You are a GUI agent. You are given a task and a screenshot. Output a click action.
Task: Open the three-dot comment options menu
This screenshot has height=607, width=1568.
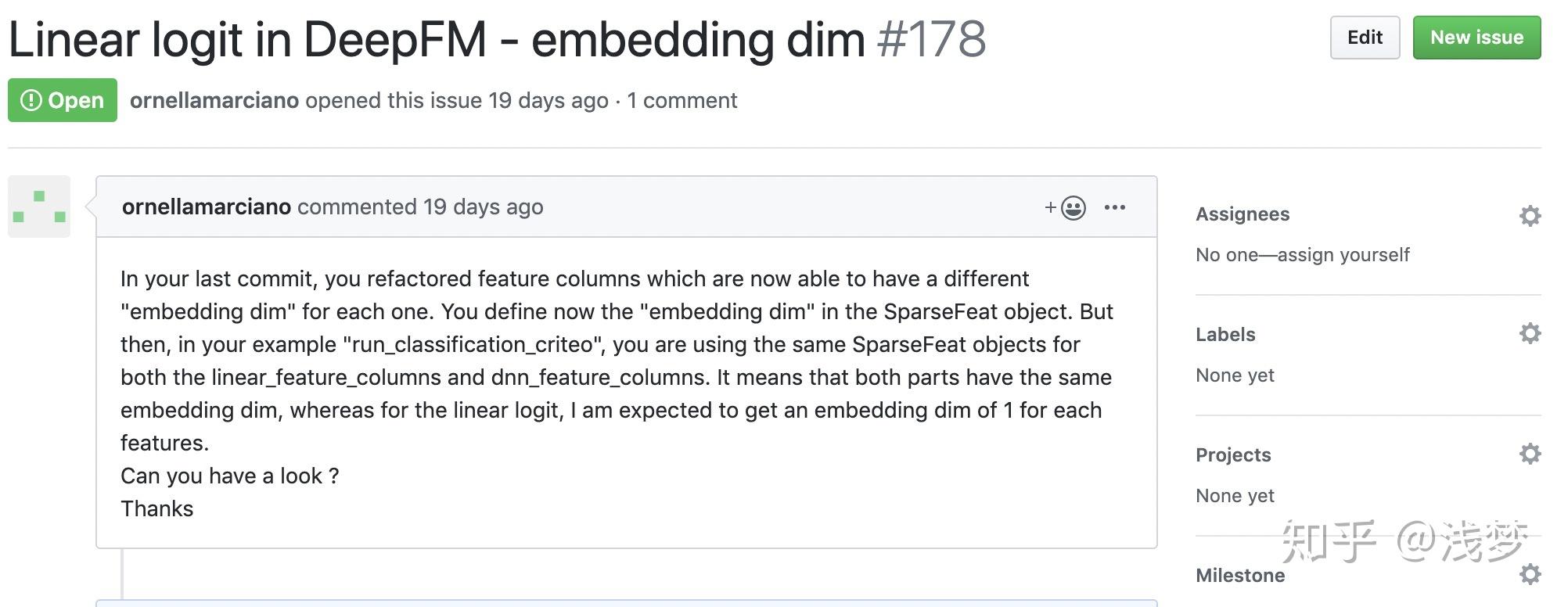pos(1114,207)
